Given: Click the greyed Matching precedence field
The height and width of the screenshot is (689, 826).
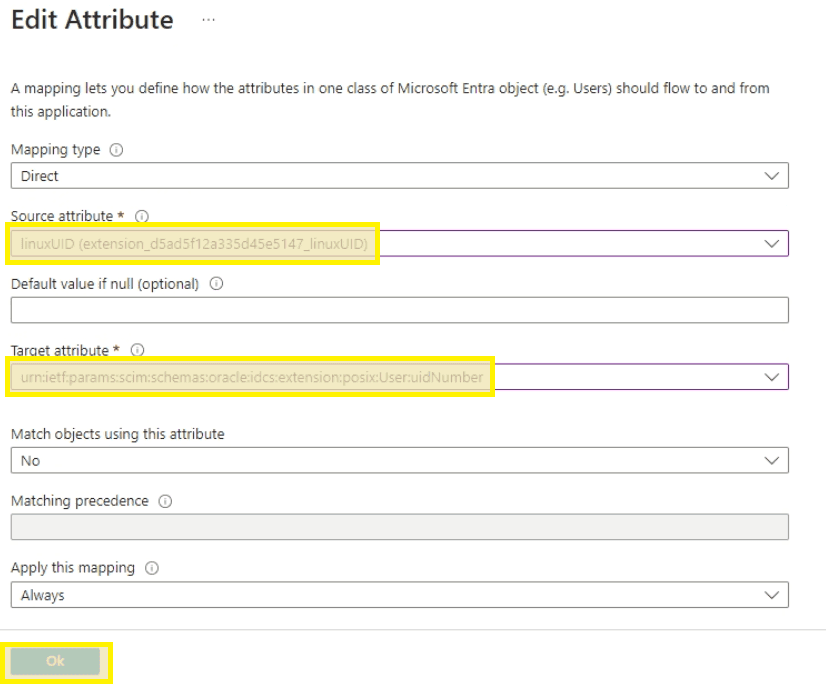Looking at the screenshot, I should (399, 527).
